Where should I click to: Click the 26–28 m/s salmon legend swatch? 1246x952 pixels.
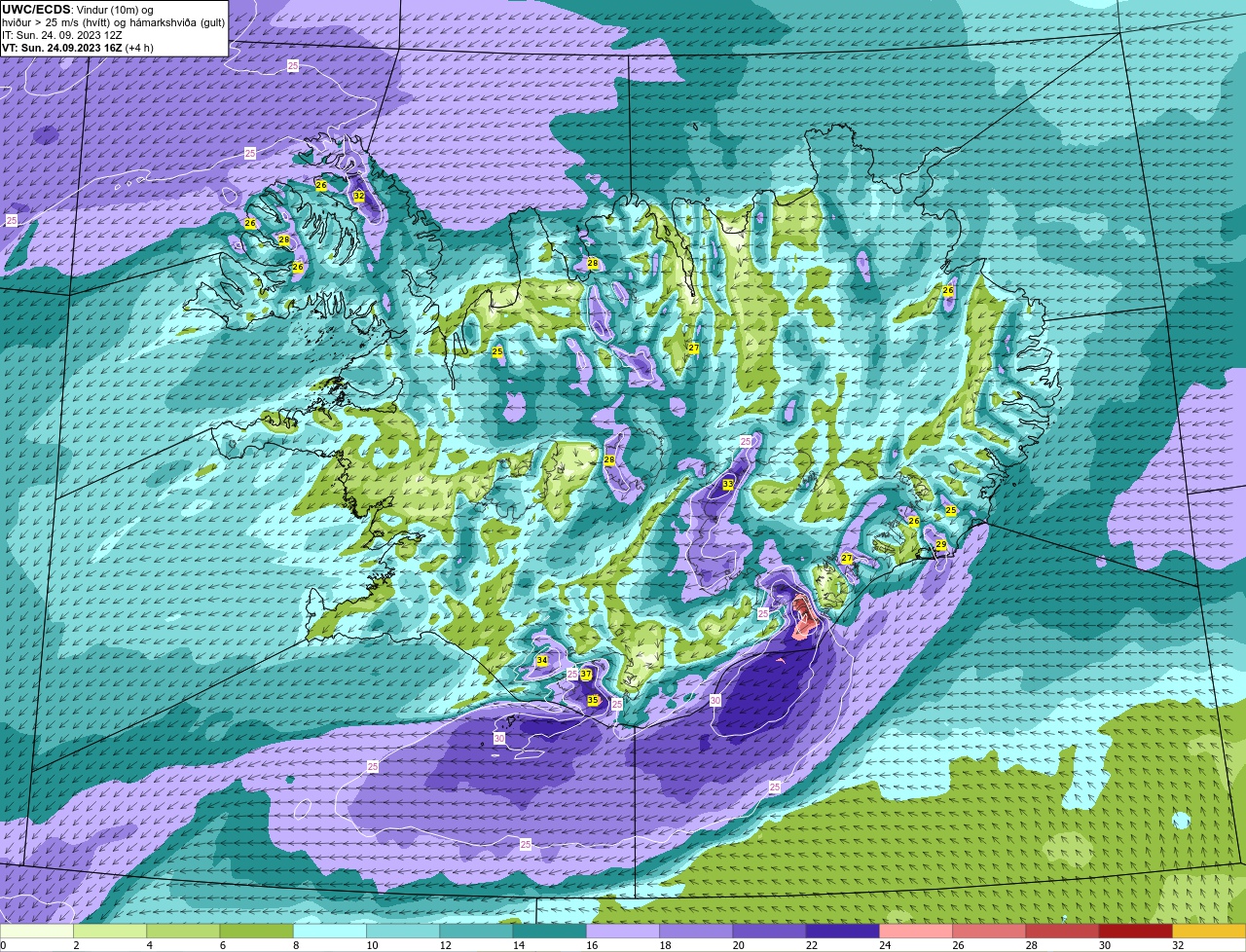tap(989, 931)
